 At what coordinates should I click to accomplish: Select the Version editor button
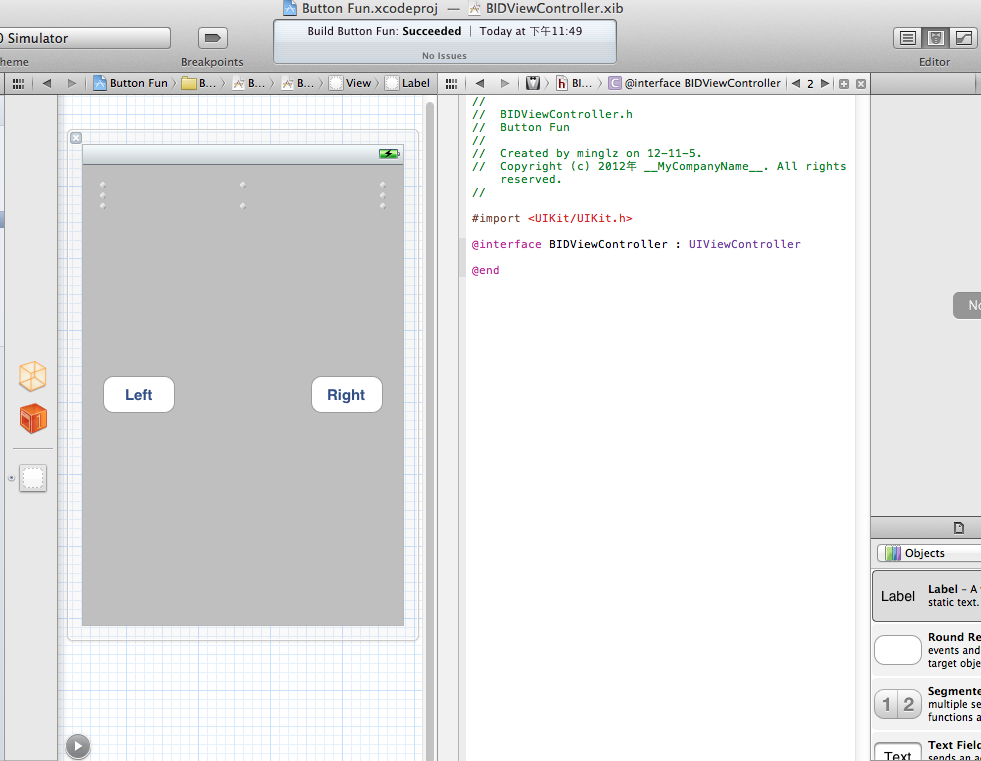click(963, 38)
